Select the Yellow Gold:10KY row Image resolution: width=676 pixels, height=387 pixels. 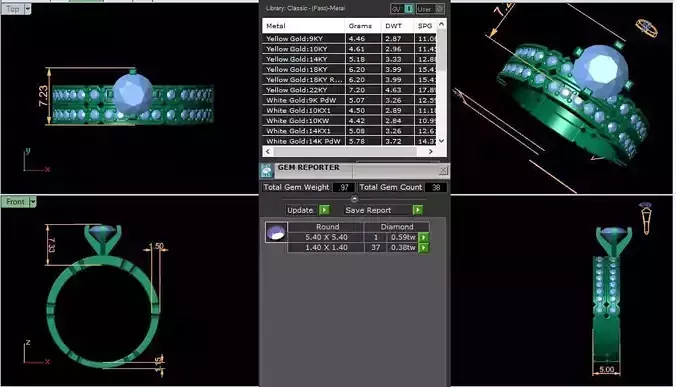point(349,49)
